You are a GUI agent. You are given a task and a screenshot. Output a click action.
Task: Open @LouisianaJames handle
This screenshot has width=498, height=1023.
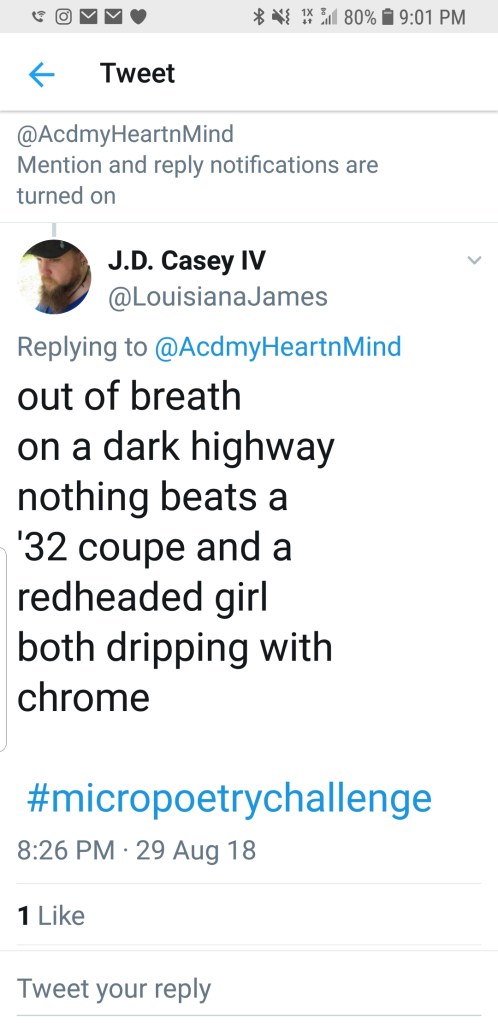pyautogui.click(x=217, y=297)
